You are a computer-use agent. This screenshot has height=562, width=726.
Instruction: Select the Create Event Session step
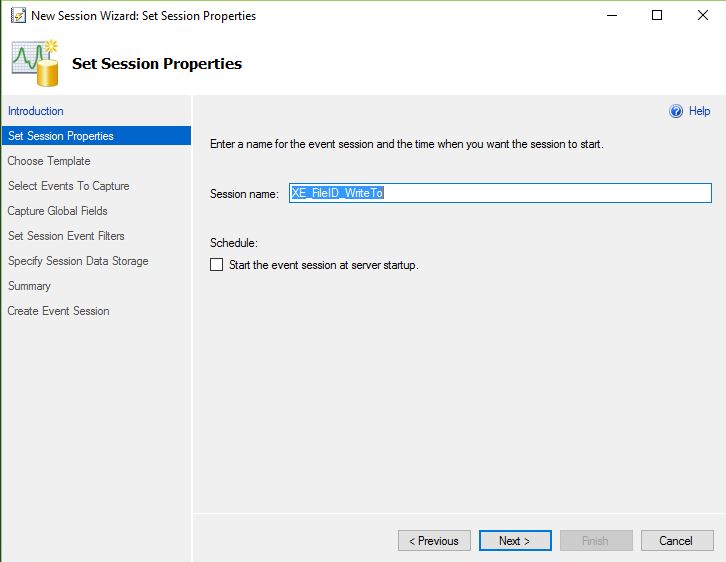(x=58, y=311)
